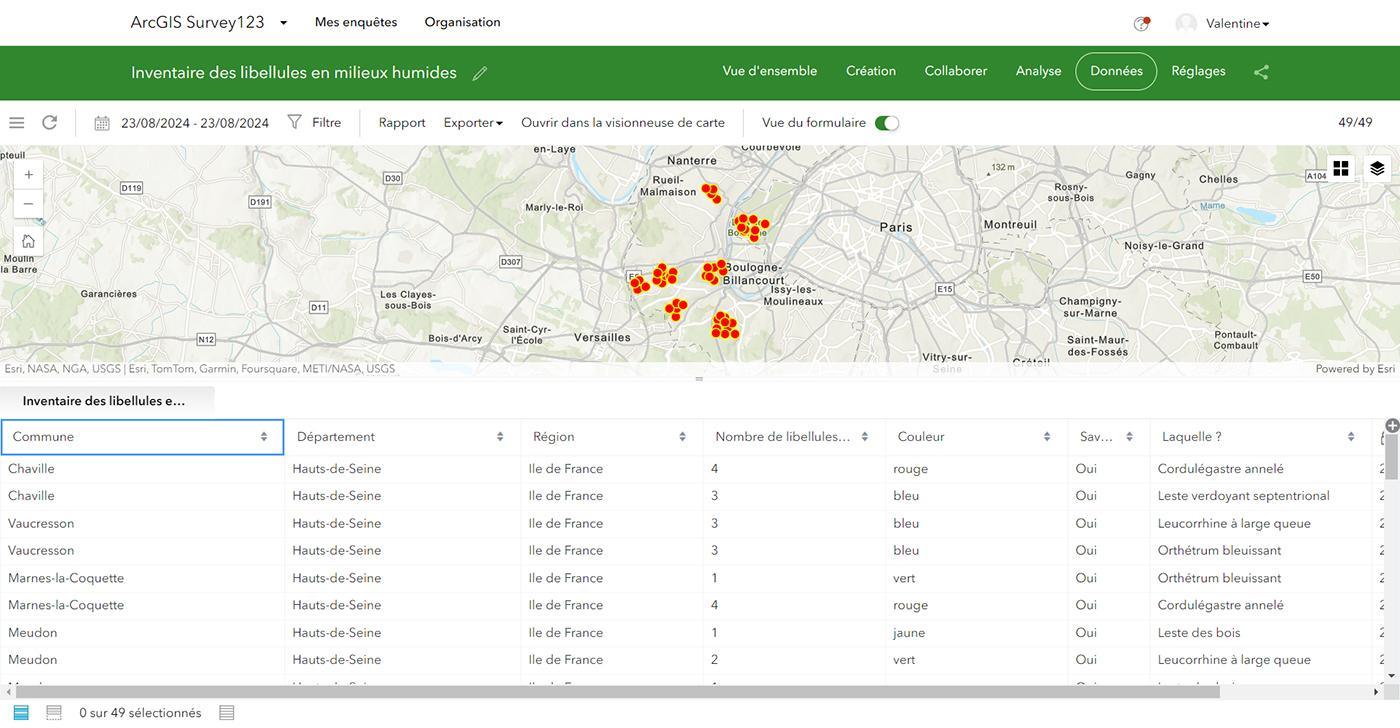
Task: Sort by the Sav… column arrows
Action: coord(1129,437)
